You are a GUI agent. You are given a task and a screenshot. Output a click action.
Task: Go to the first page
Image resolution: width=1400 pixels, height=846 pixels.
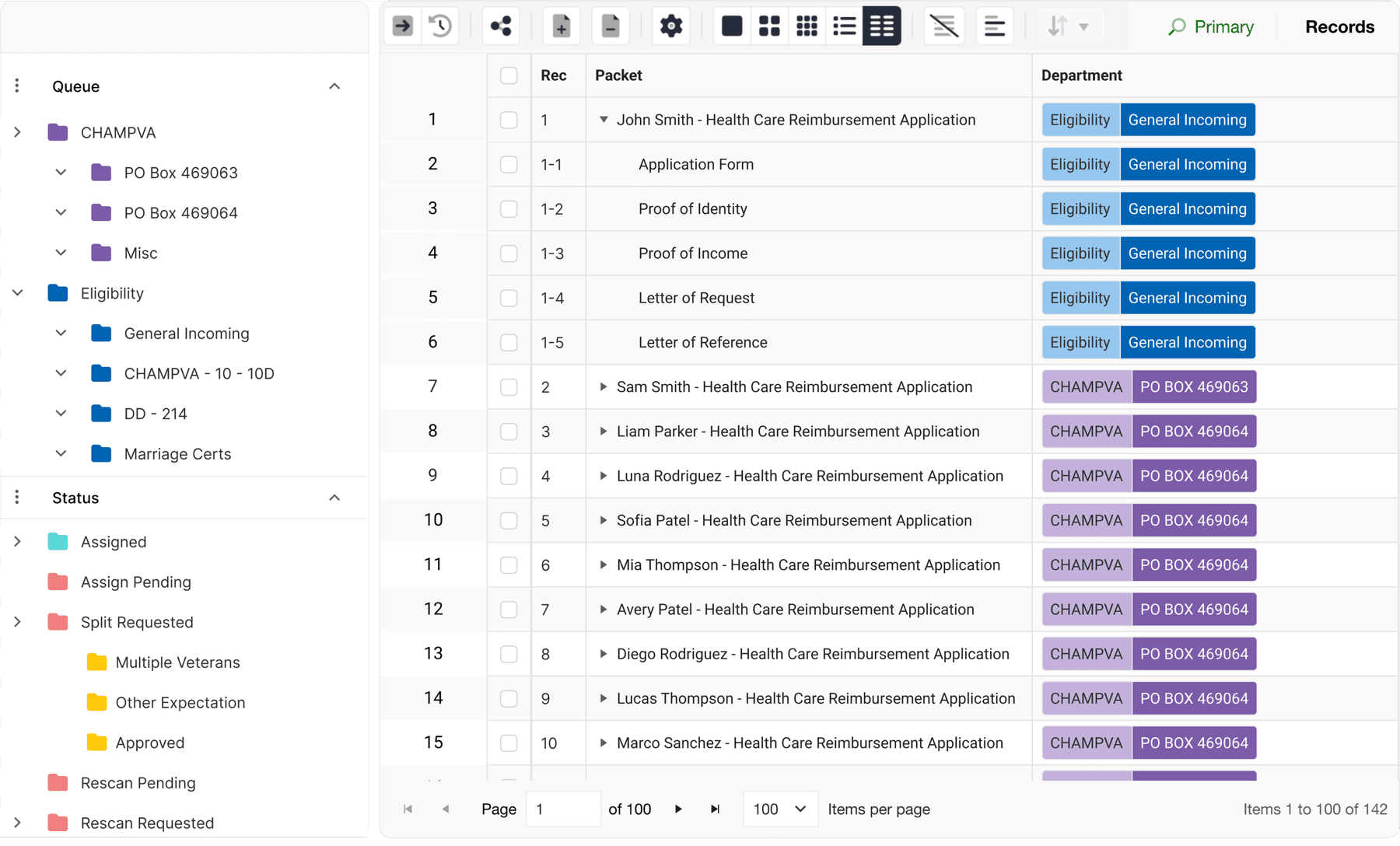408,809
